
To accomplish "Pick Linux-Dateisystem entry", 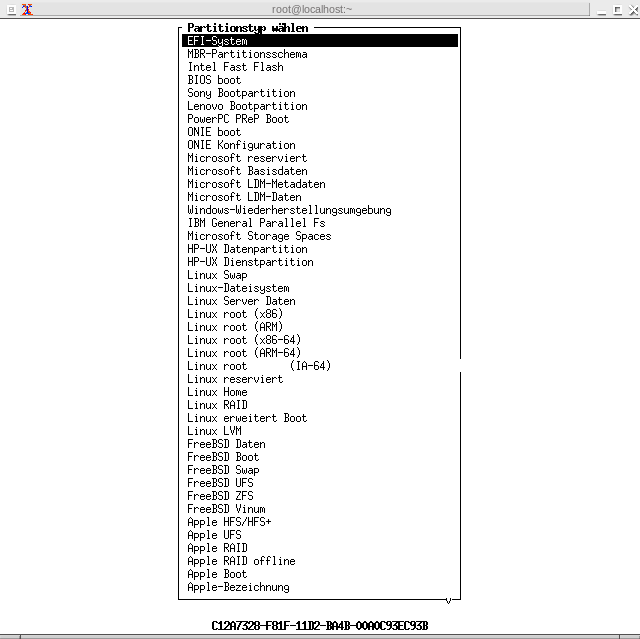I will 238,288.
